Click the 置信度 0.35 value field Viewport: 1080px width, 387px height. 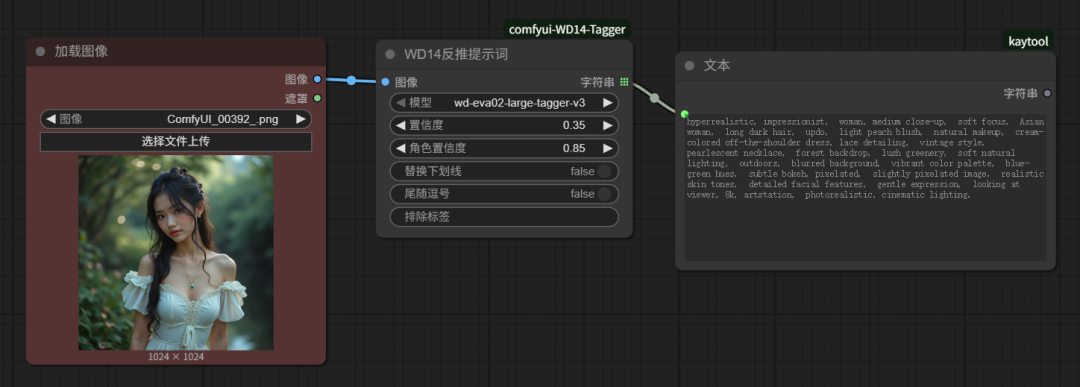(504, 125)
